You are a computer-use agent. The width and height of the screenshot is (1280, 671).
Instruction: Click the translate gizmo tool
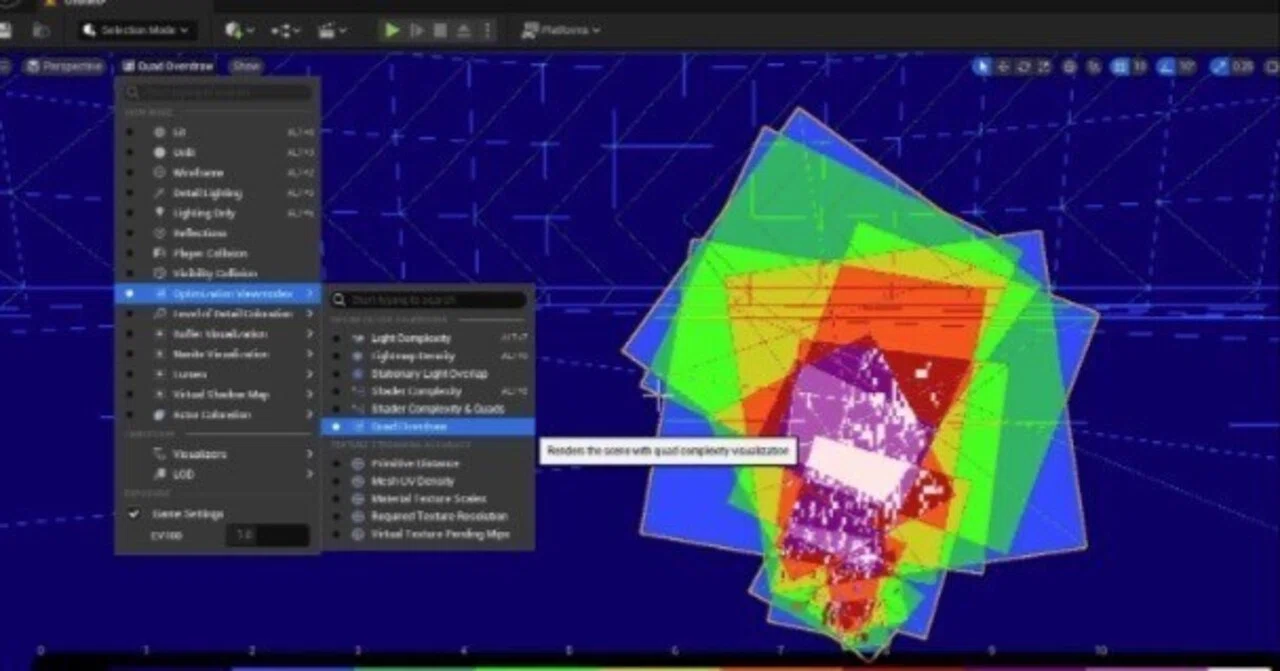[1004, 67]
